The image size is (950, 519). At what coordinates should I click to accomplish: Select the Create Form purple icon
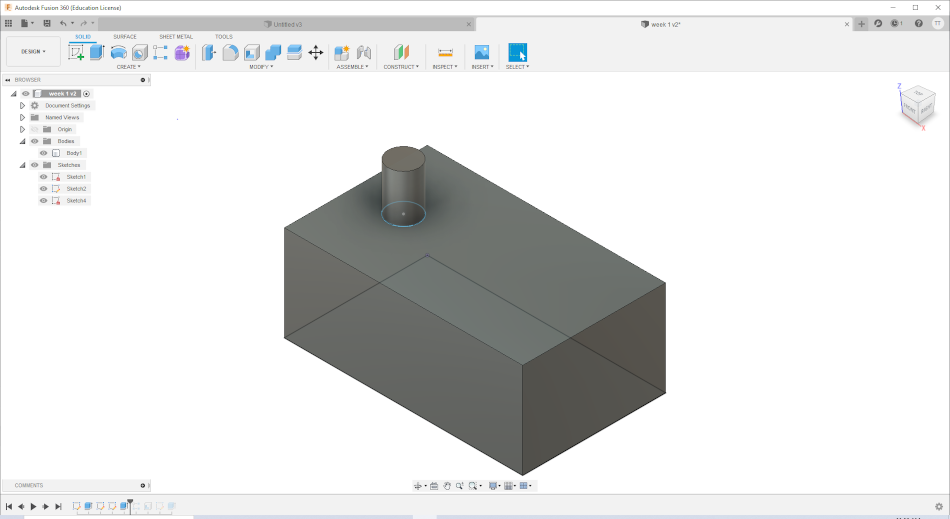point(182,53)
